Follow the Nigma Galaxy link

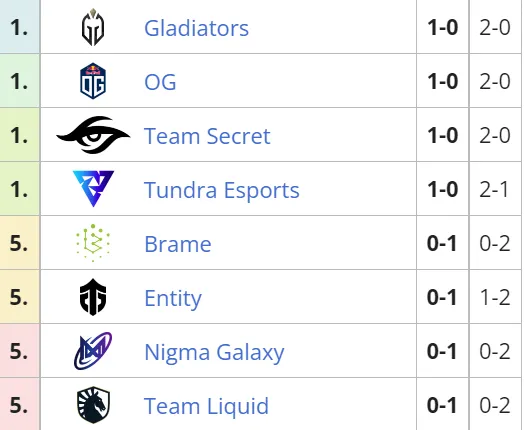point(214,353)
